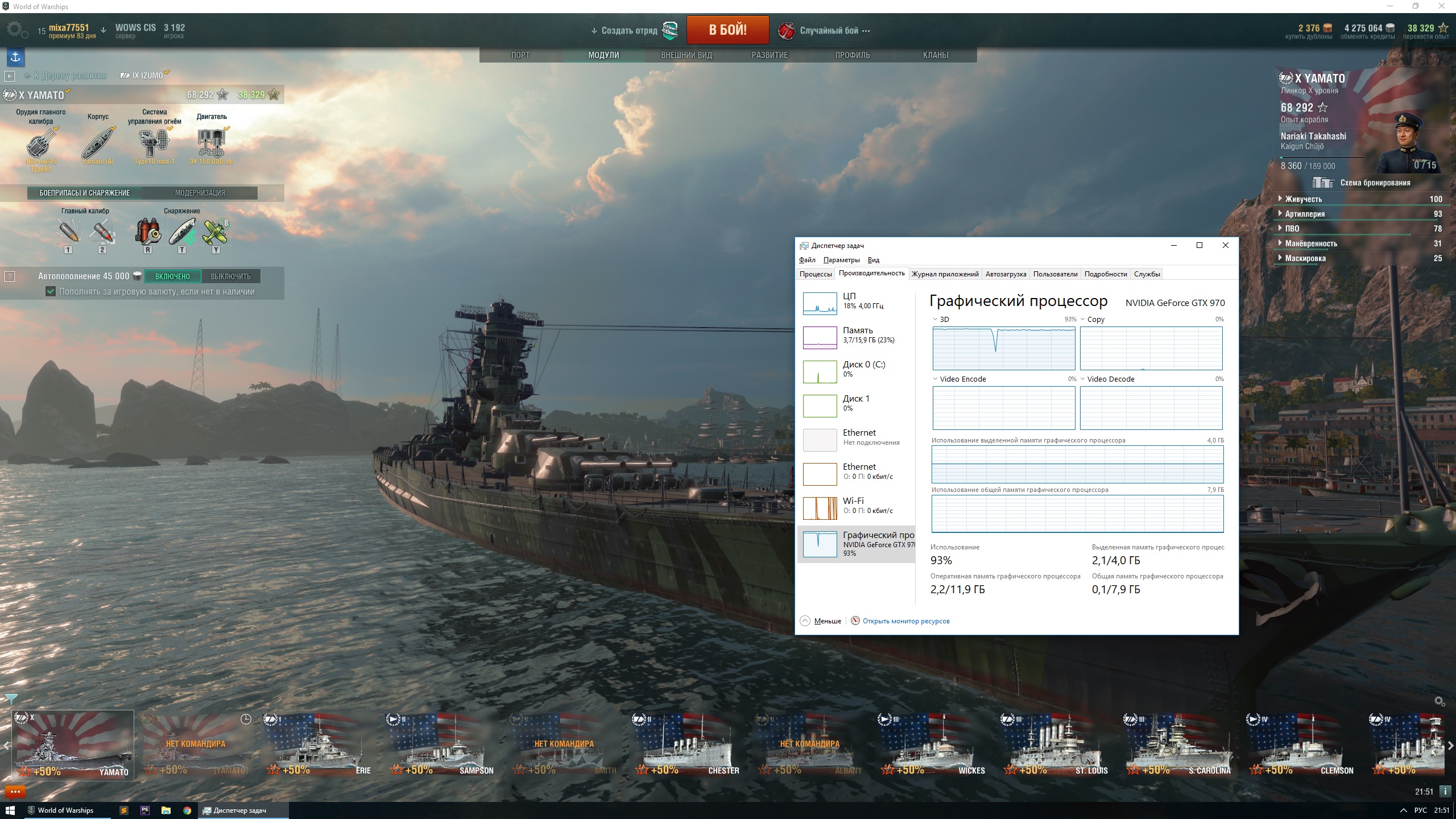Open the chat bubble icon

(x=15, y=791)
